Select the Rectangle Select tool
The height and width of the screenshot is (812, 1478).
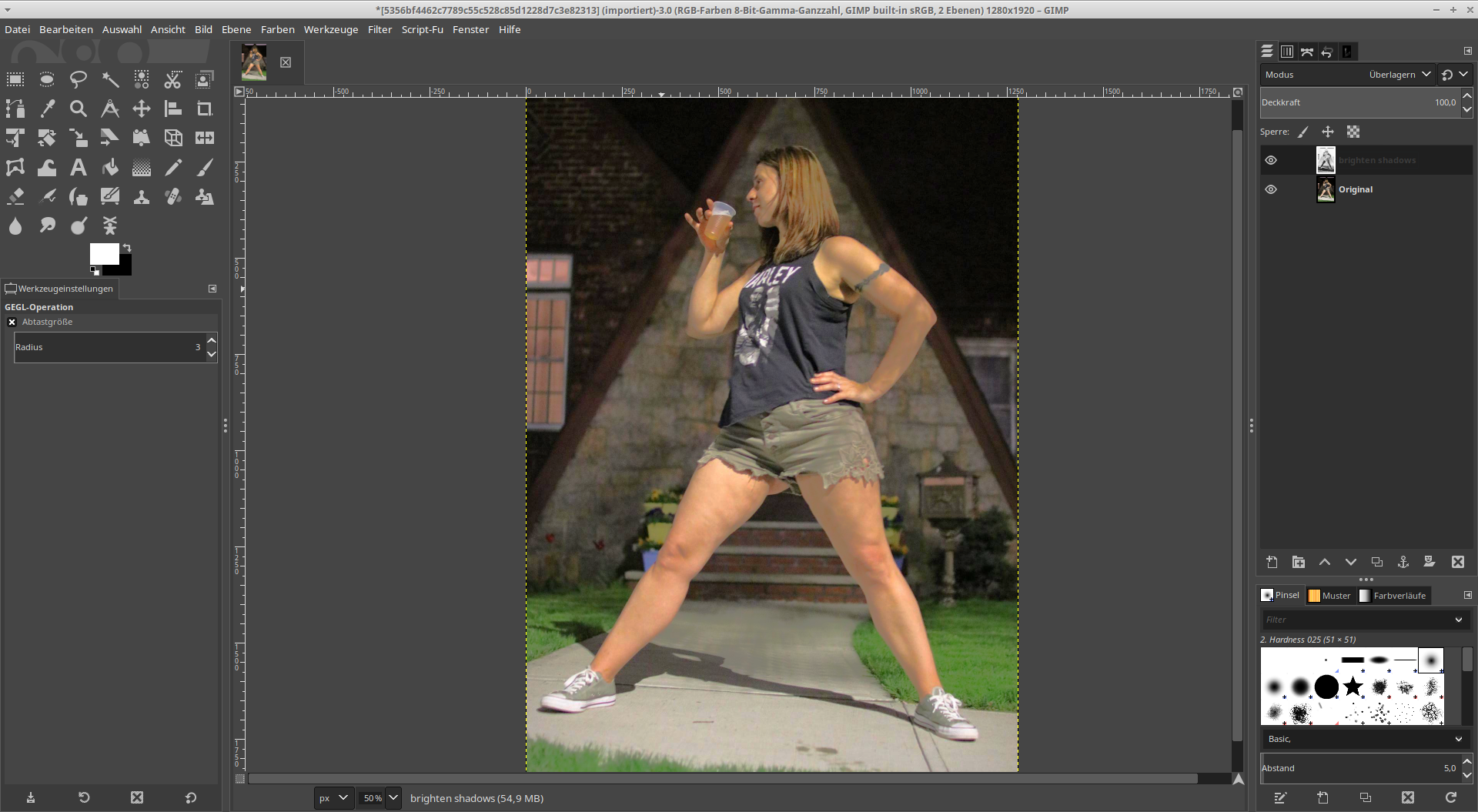(x=15, y=79)
